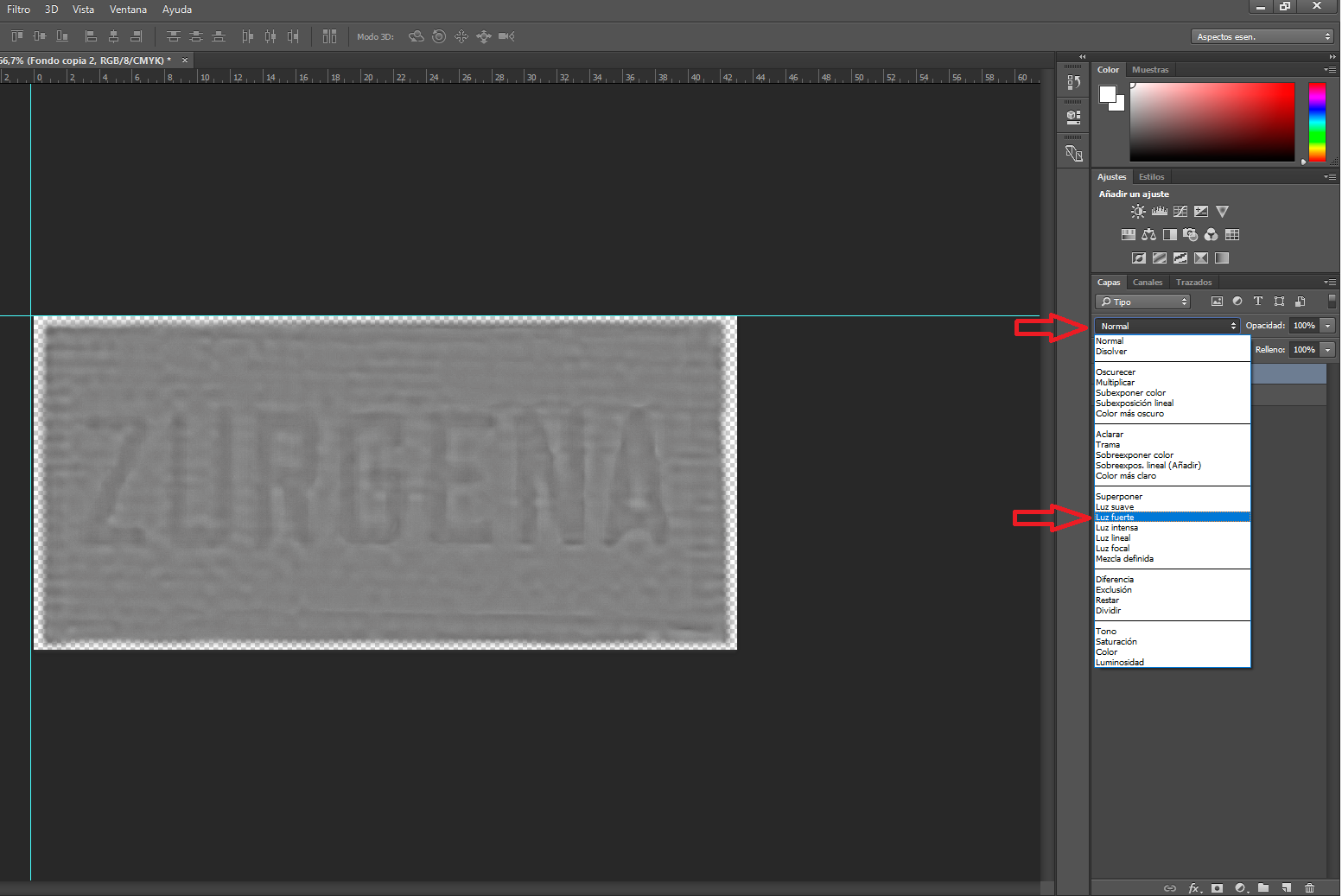The image size is (1342, 896).
Task: Click the add layer style fx icon
Action: 1194,887
